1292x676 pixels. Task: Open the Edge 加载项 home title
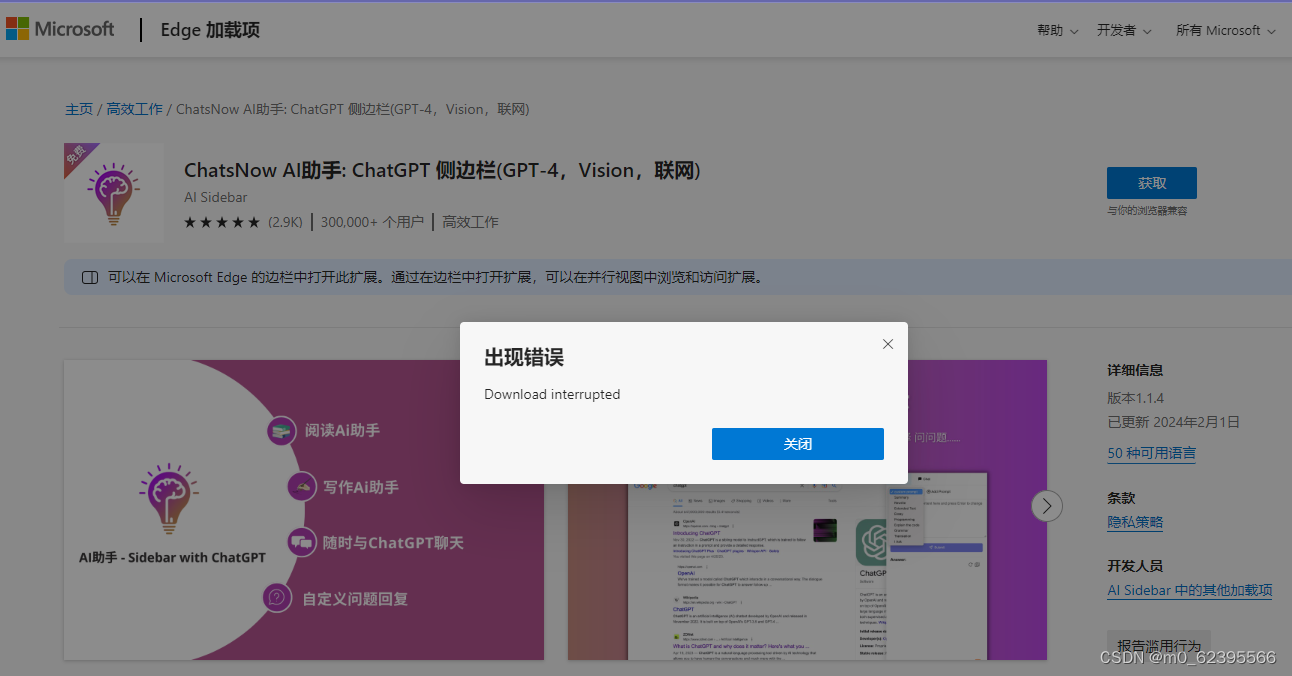click(210, 30)
